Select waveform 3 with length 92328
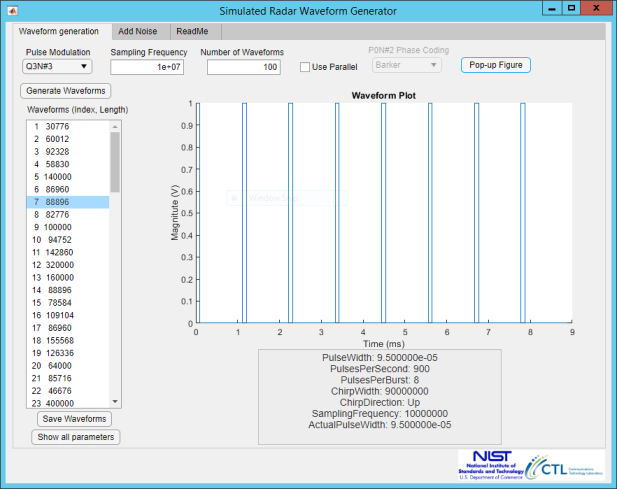Screen dimensions: 617x489 [68, 151]
